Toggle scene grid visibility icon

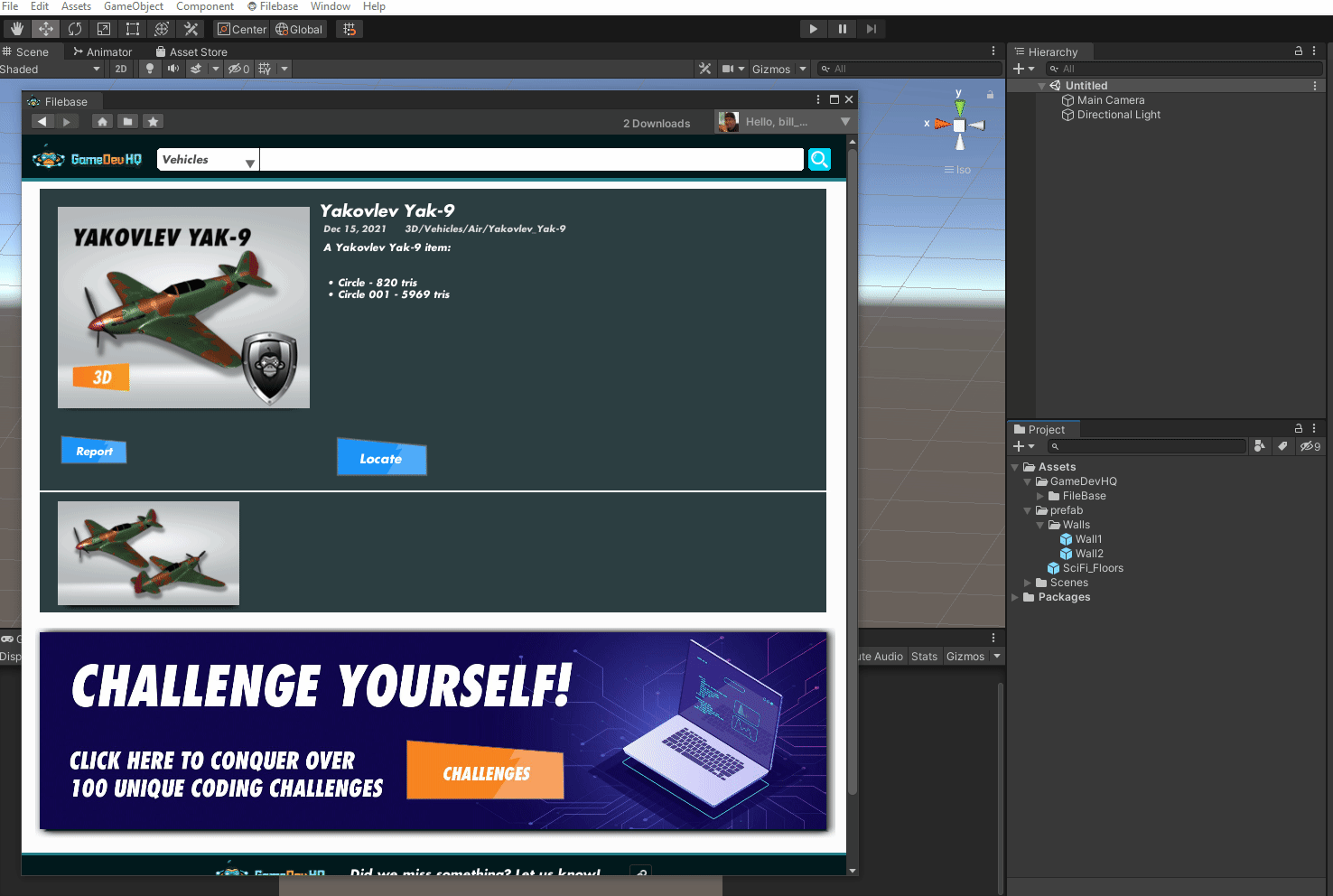[265, 69]
